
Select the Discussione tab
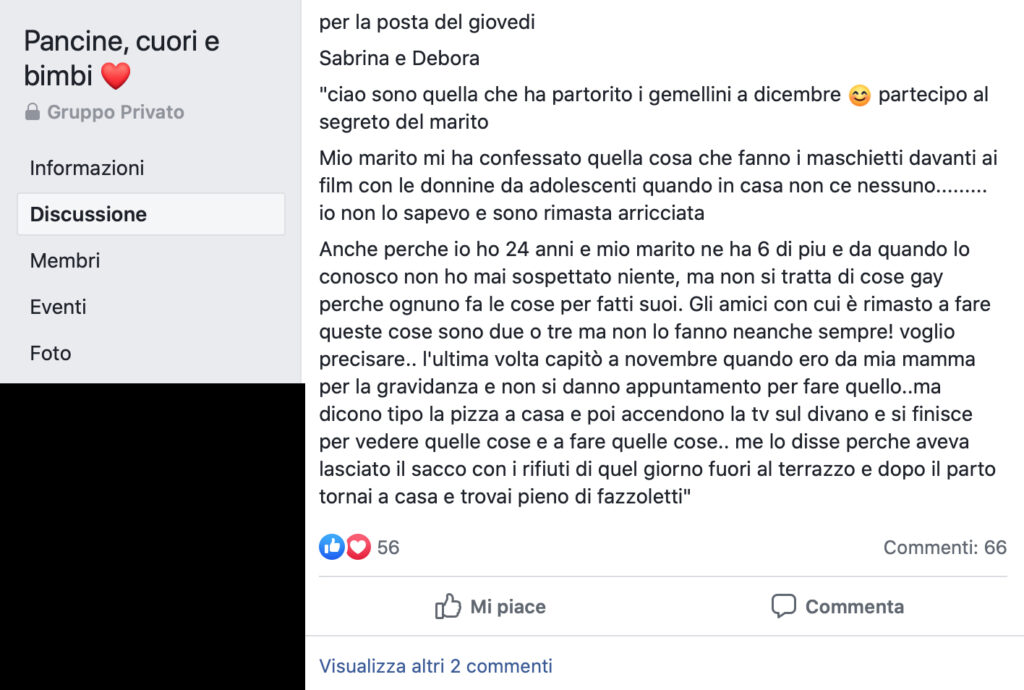[151, 214]
